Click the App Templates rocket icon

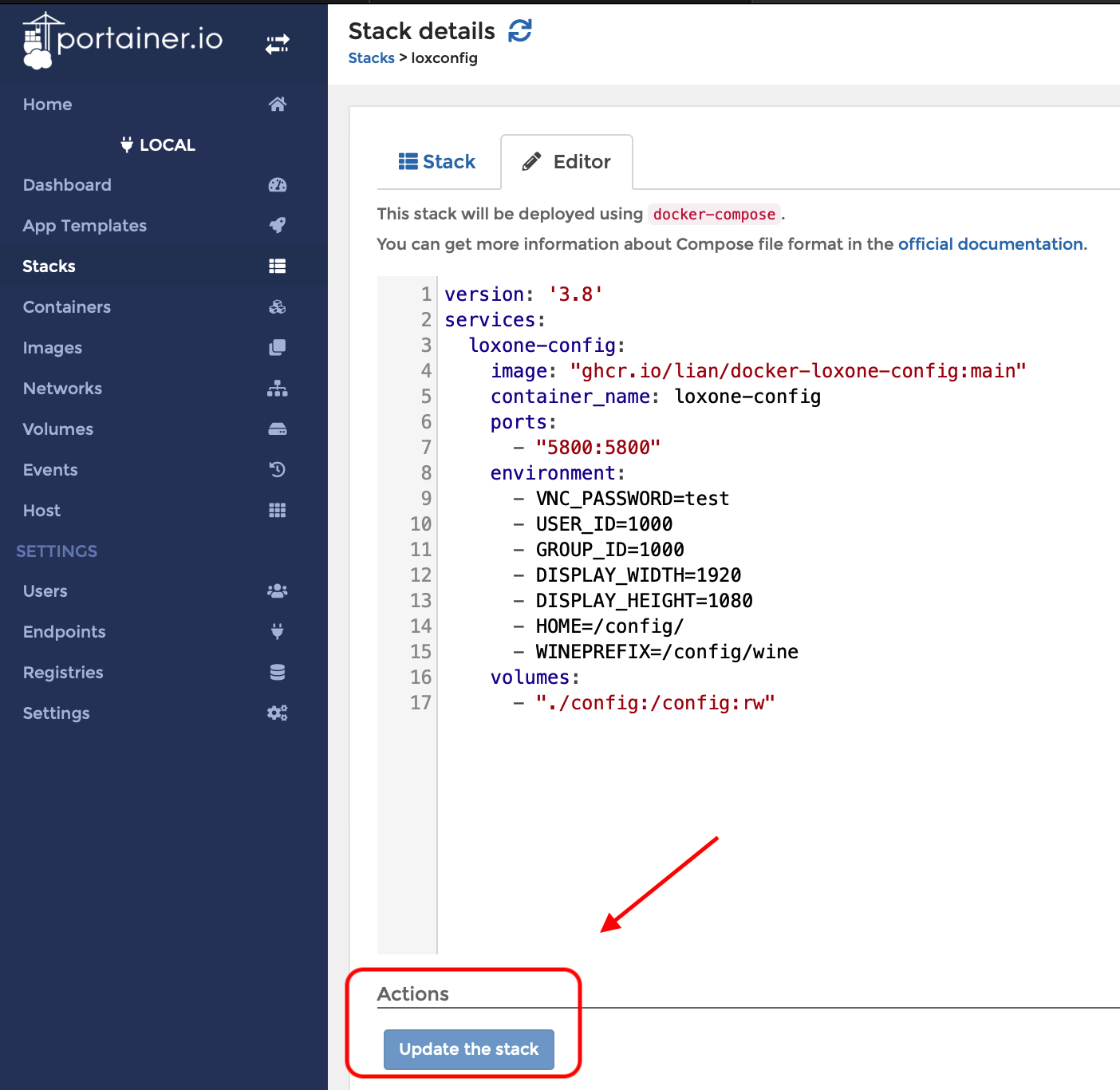point(277,226)
